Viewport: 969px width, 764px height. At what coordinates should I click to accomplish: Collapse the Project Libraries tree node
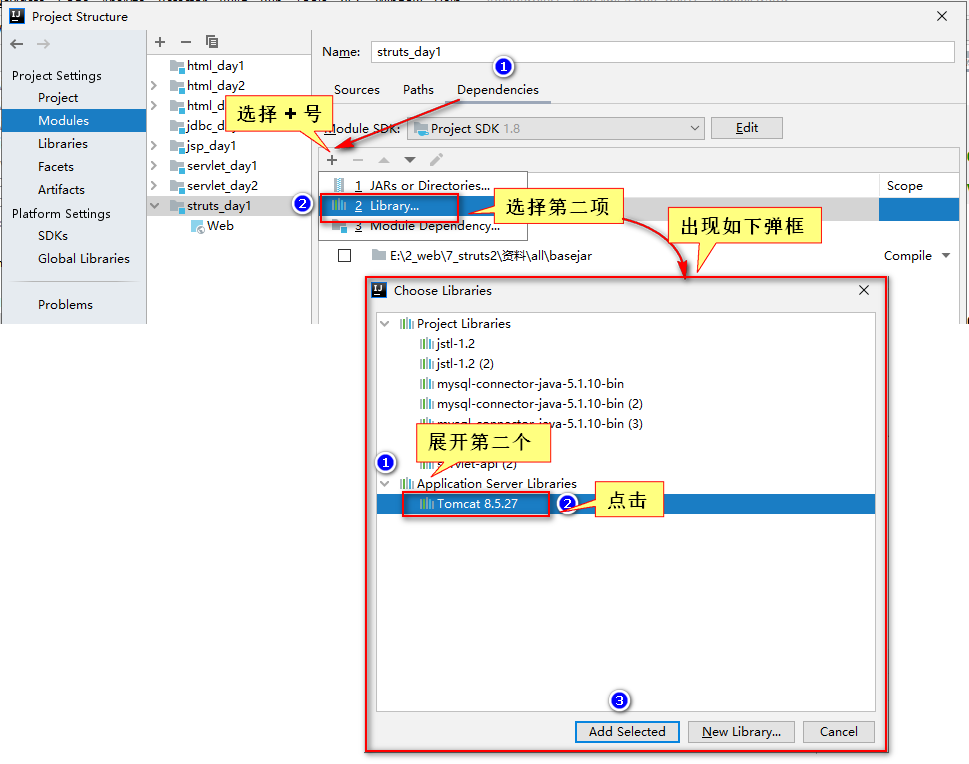[x=385, y=323]
